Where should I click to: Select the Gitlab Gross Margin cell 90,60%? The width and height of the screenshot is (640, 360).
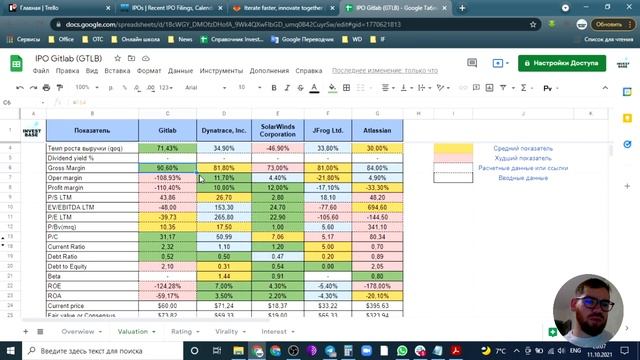(x=167, y=168)
